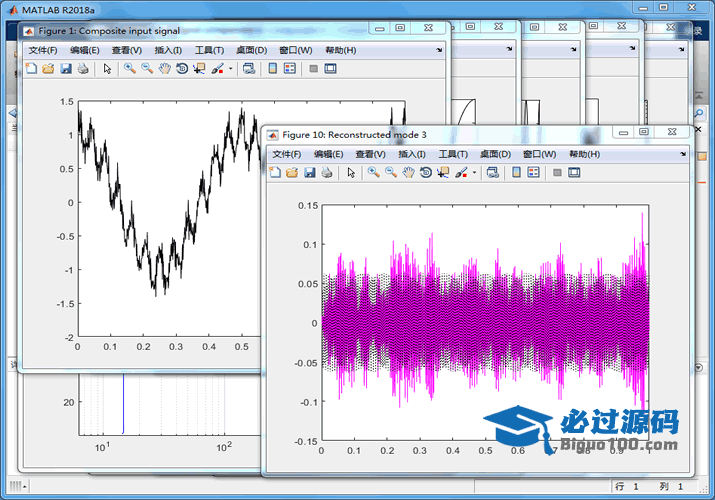
Task: Pick Brush data tool in Figure 1
Action: tap(218, 69)
